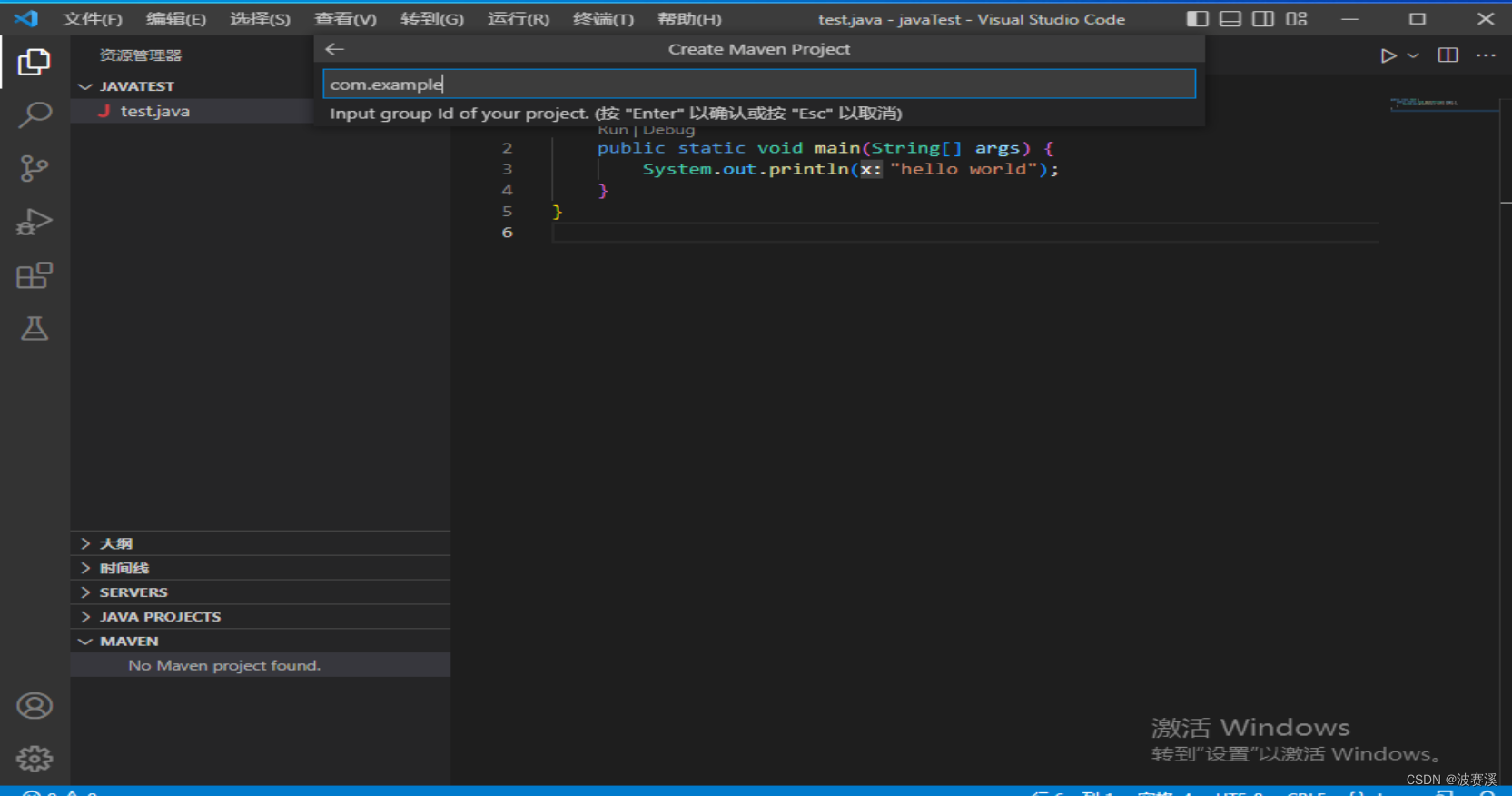This screenshot has width=1512, height=796.
Task: Toggle the bottom panel layout icon
Action: [x=1230, y=18]
